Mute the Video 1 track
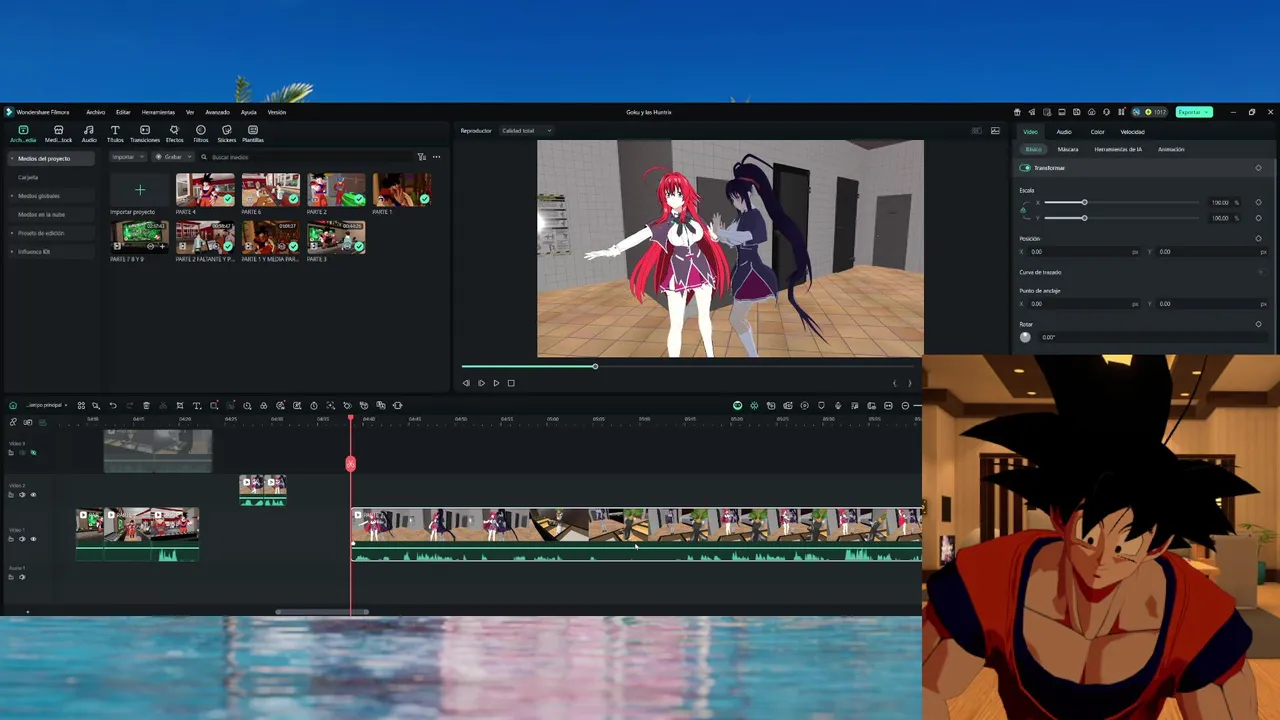Viewport: 1280px width, 720px height. pyautogui.click(x=22, y=539)
